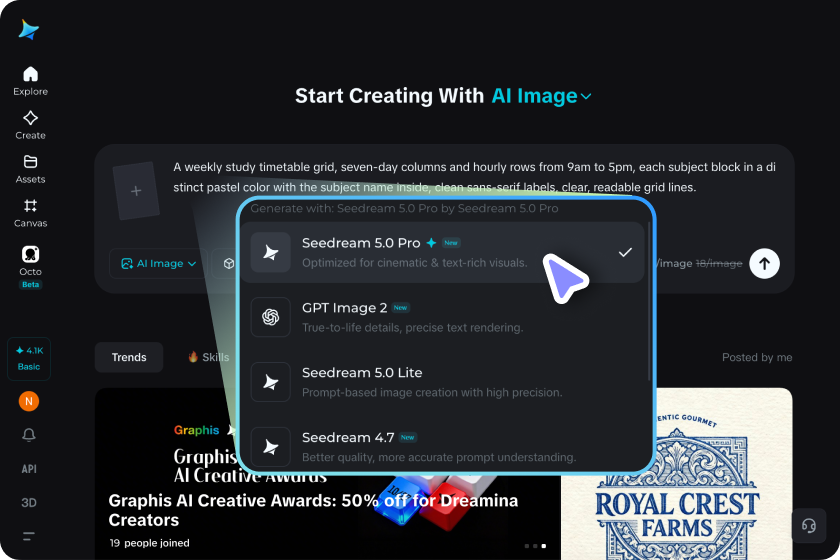The width and height of the screenshot is (840, 560).
Task: Open the Explore home section
Action: (31, 81)
